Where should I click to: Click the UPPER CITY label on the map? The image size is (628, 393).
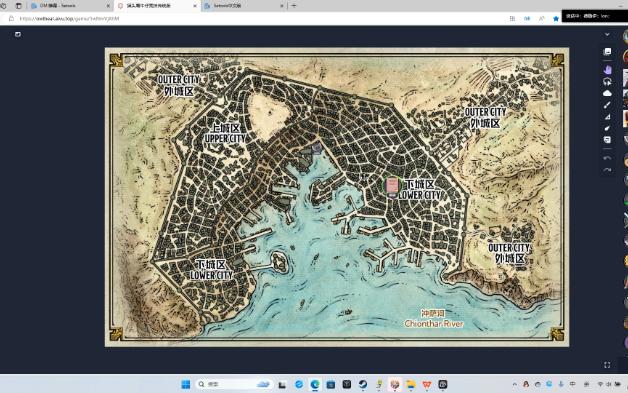pyautogui.click(x=225, y=139)
